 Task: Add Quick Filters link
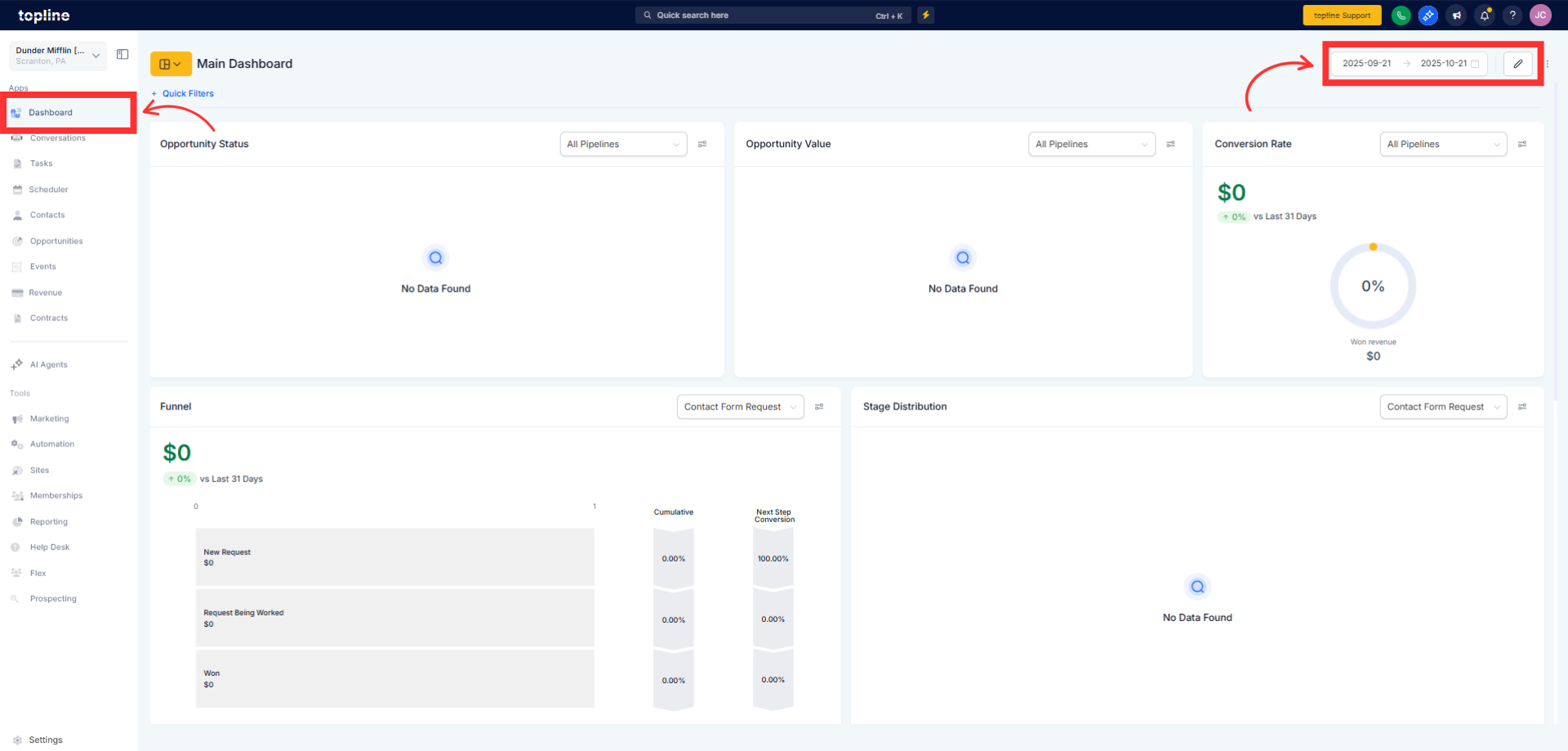coord(183,94)
